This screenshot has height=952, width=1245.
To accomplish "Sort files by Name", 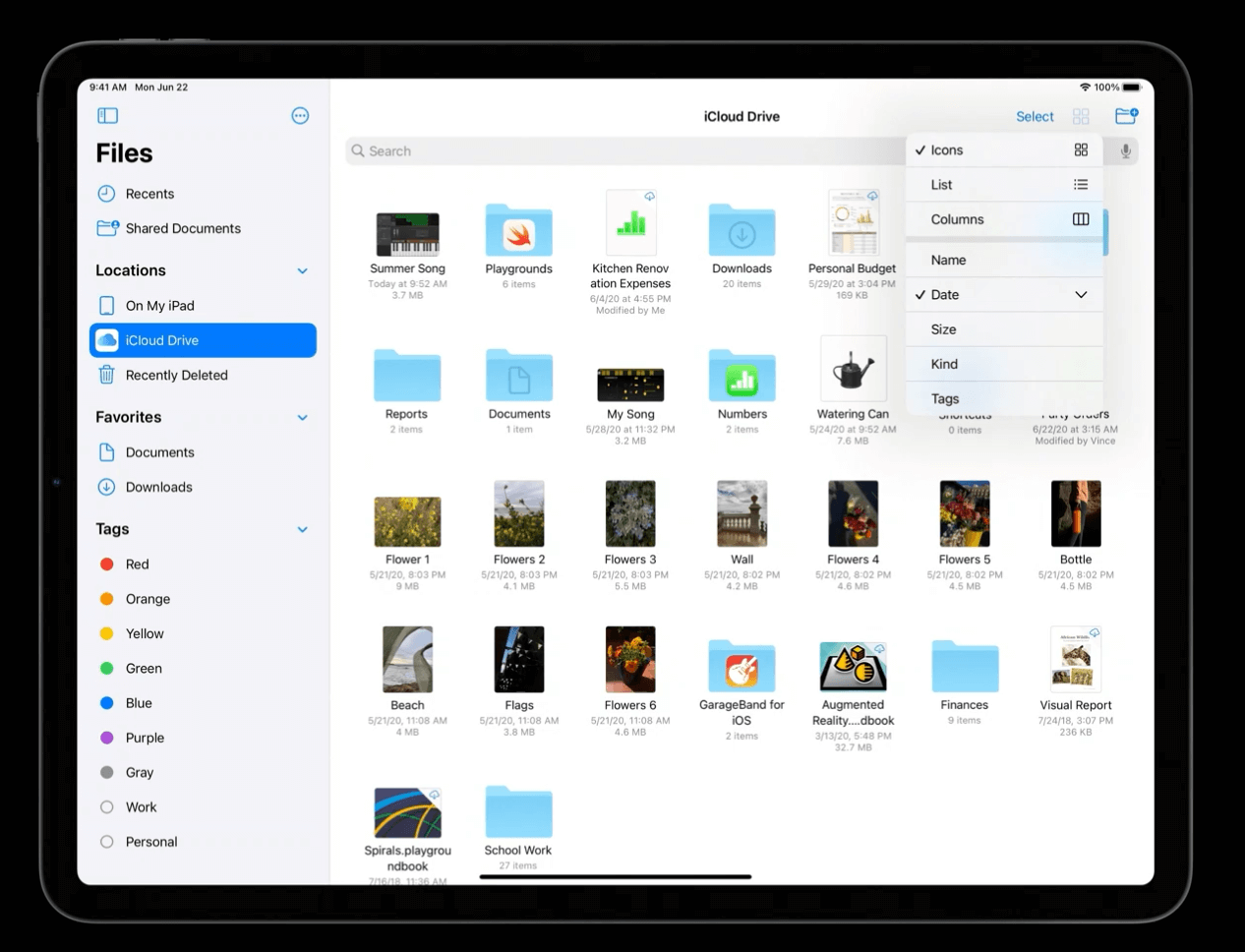I will coord(1004,260).
